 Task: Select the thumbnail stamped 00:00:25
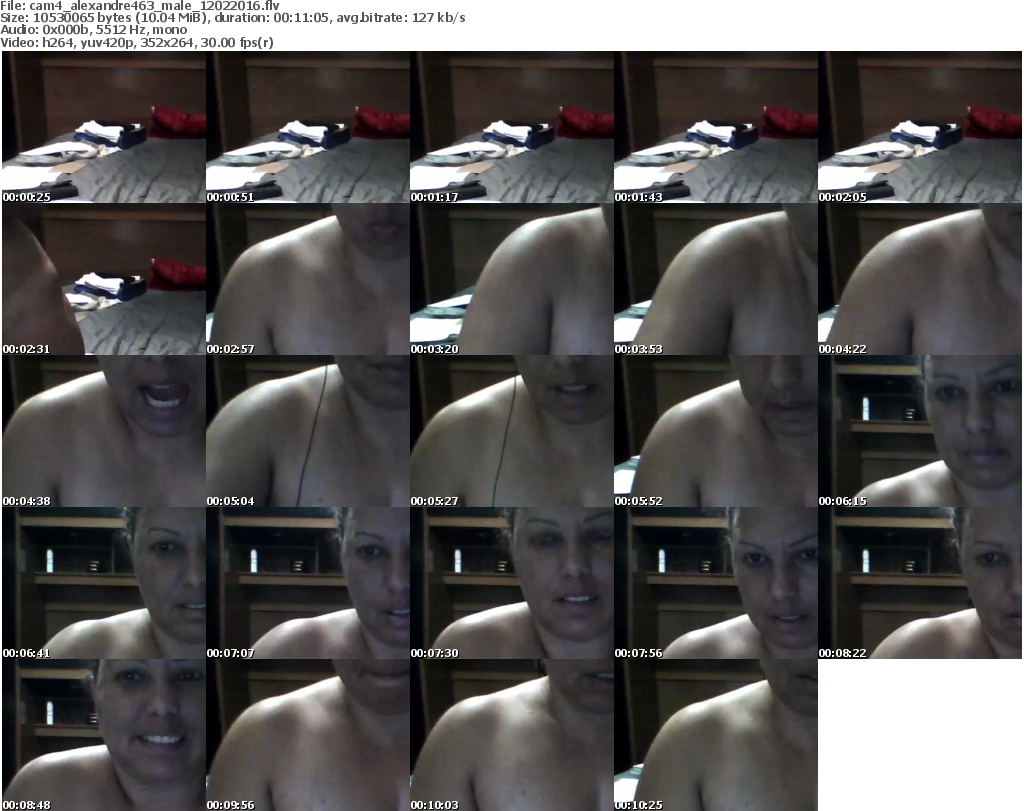(x=104, y=127)
